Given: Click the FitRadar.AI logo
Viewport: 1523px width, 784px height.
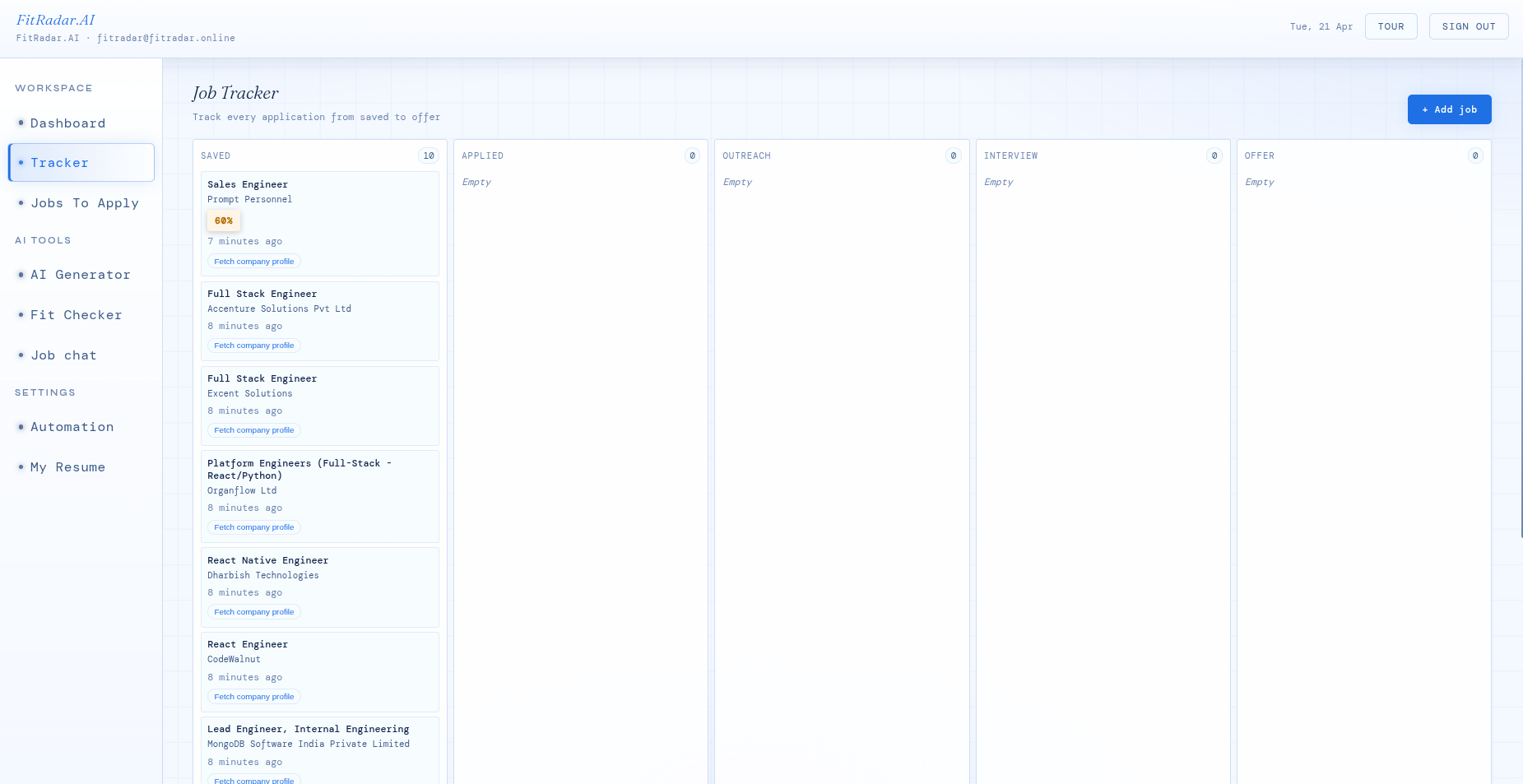Looking at the screenshot, I should point(56,20).
